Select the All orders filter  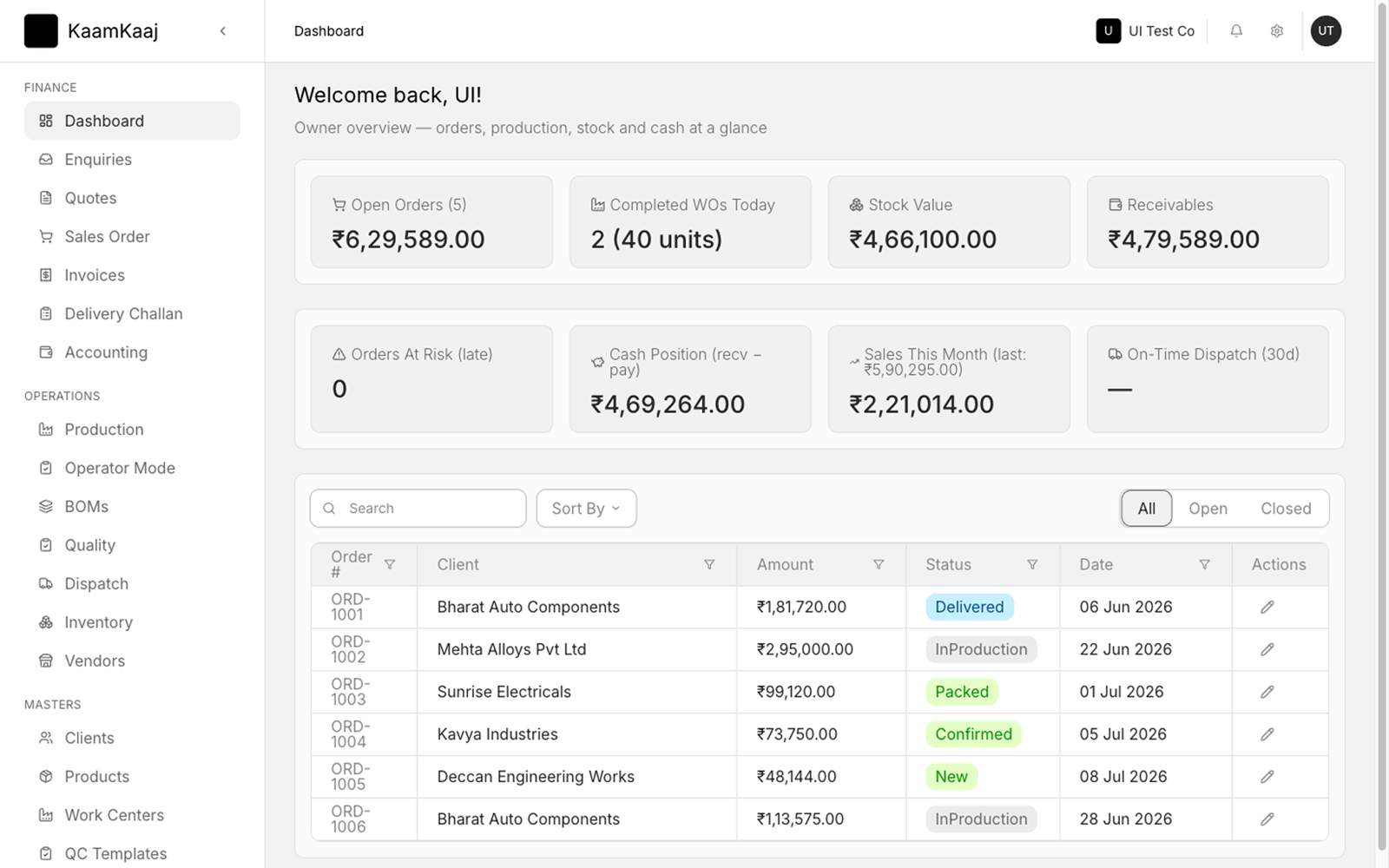1147,509
